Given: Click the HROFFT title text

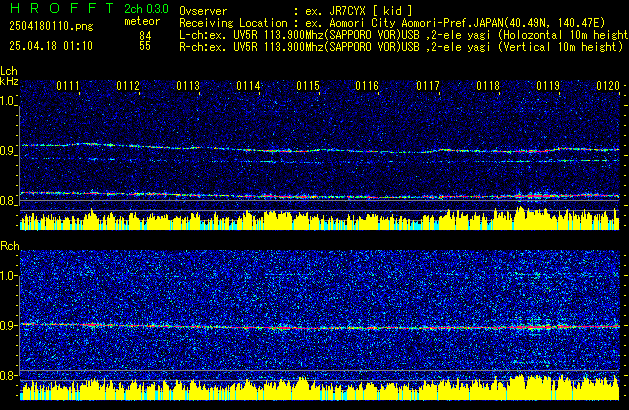Looking at the screenshot, I should coord(61,8).
